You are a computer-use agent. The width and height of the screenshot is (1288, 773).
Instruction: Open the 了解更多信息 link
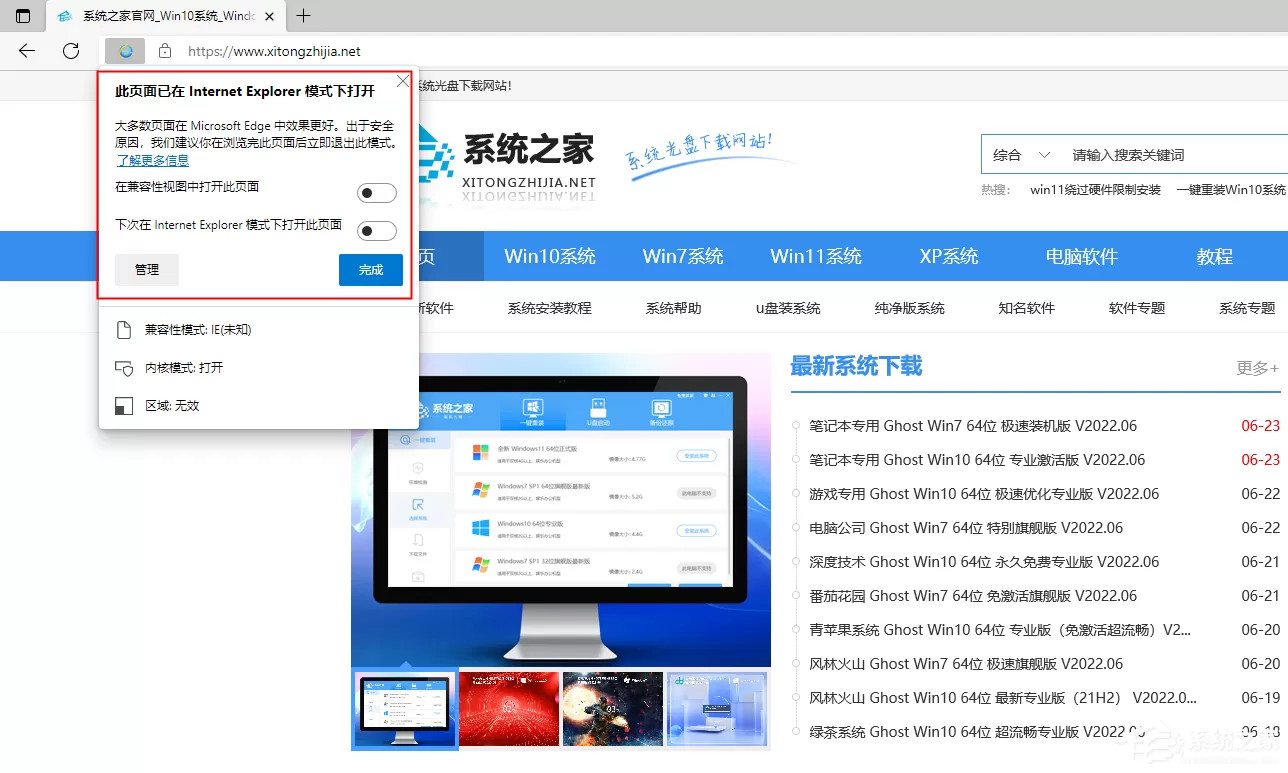point(152,160)
